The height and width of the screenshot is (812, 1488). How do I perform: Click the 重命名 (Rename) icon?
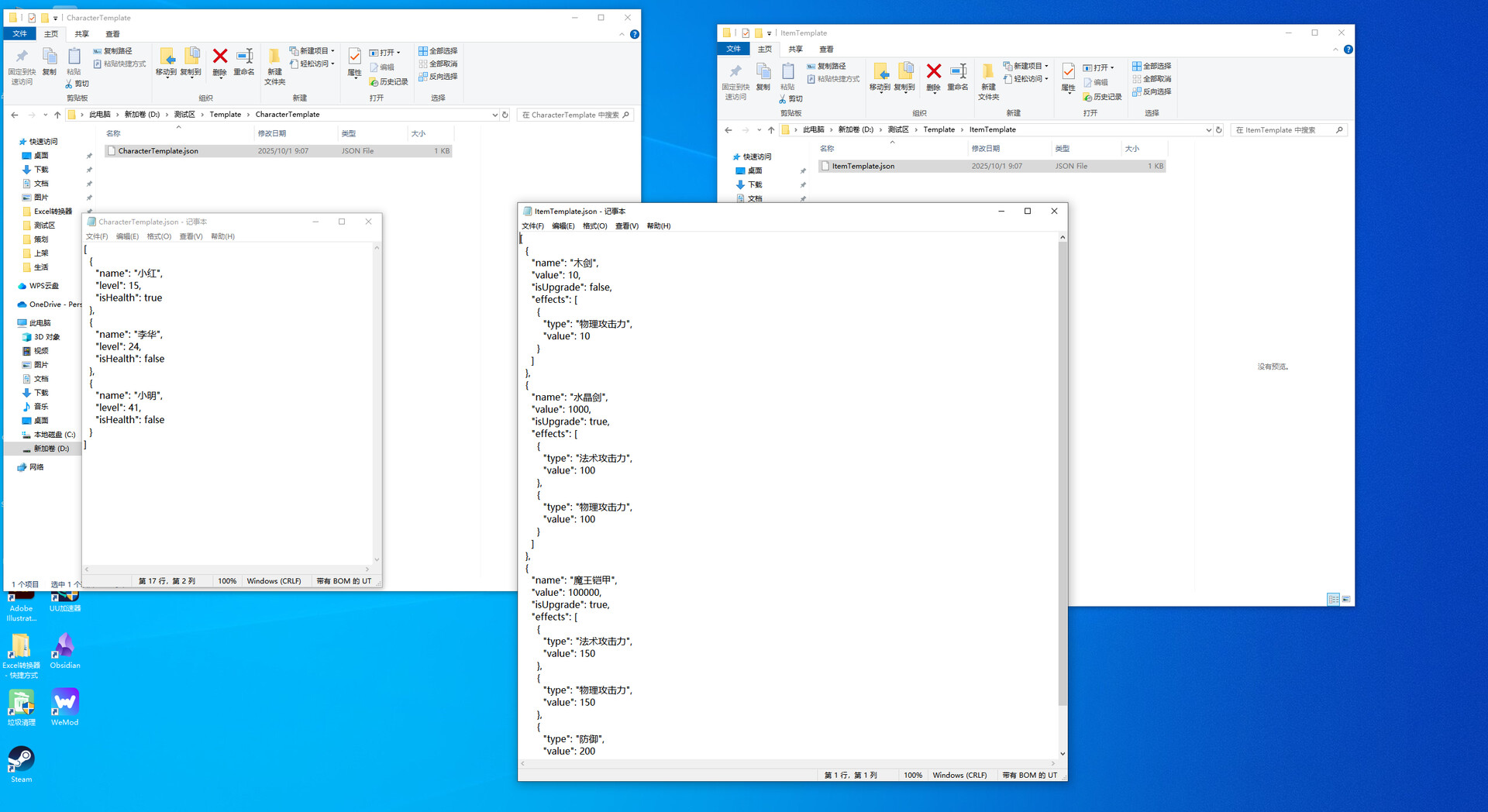tap(243, 62)
